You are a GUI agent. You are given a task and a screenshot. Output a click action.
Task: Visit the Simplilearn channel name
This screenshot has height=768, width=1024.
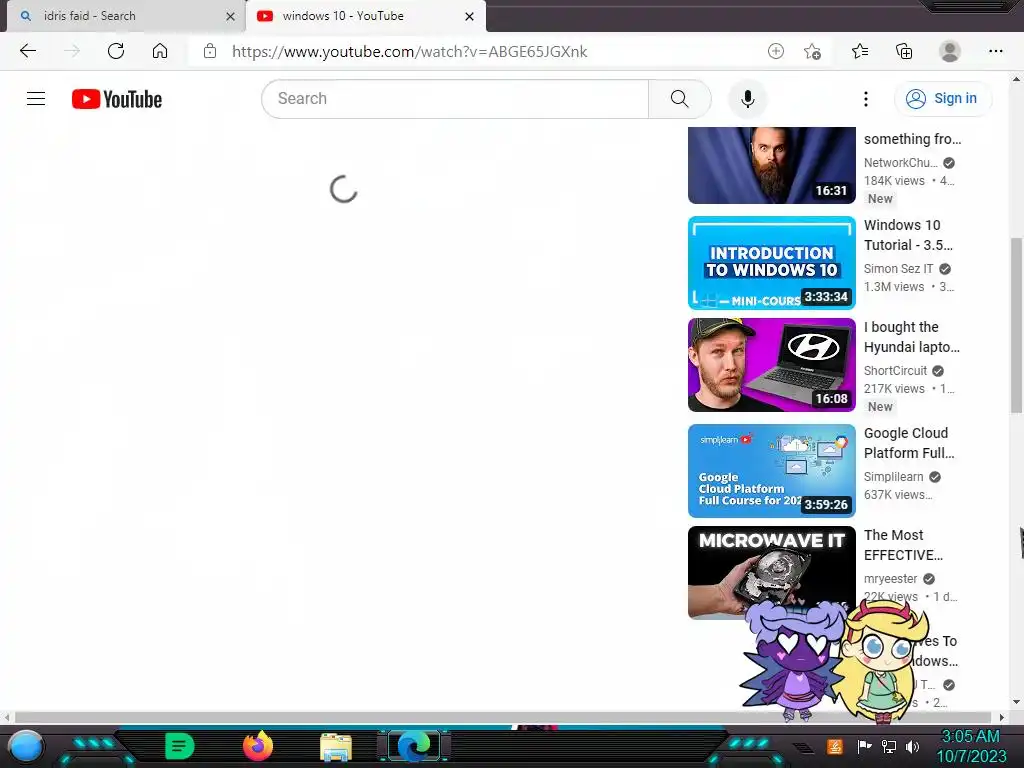pyautogui.click(x=893, y=477)
